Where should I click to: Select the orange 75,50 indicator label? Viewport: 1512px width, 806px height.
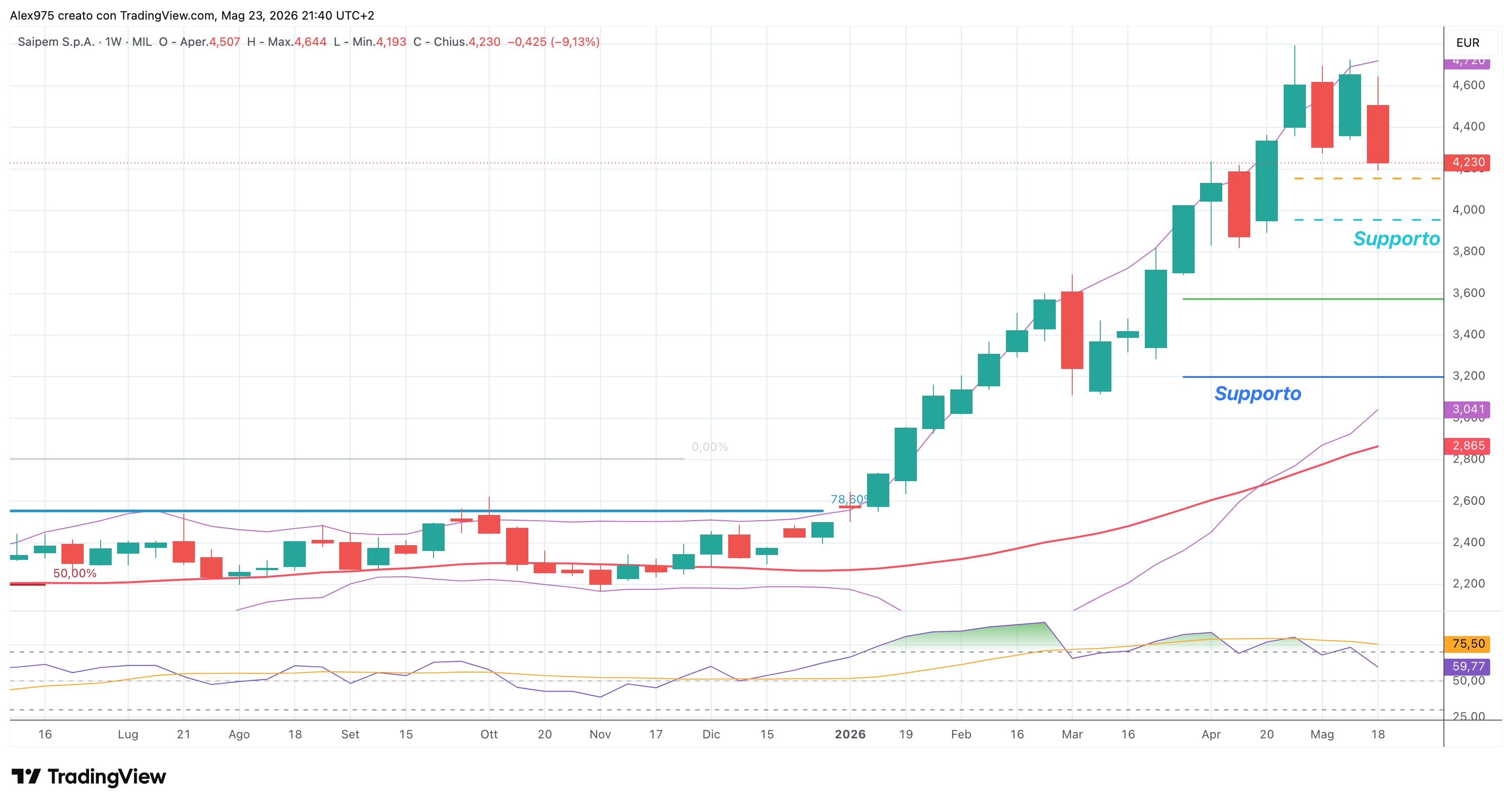1467,644
